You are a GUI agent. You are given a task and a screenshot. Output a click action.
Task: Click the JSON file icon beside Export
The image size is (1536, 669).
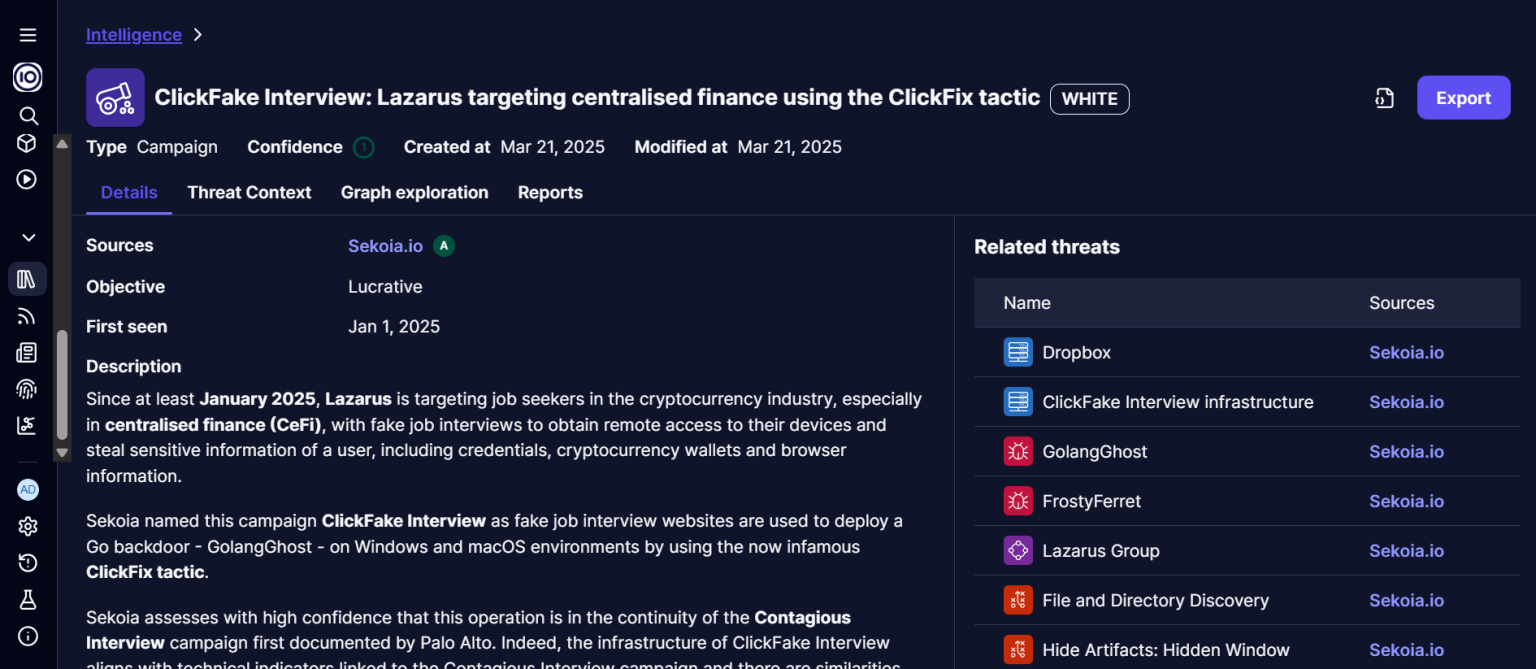pos(1384,98)
